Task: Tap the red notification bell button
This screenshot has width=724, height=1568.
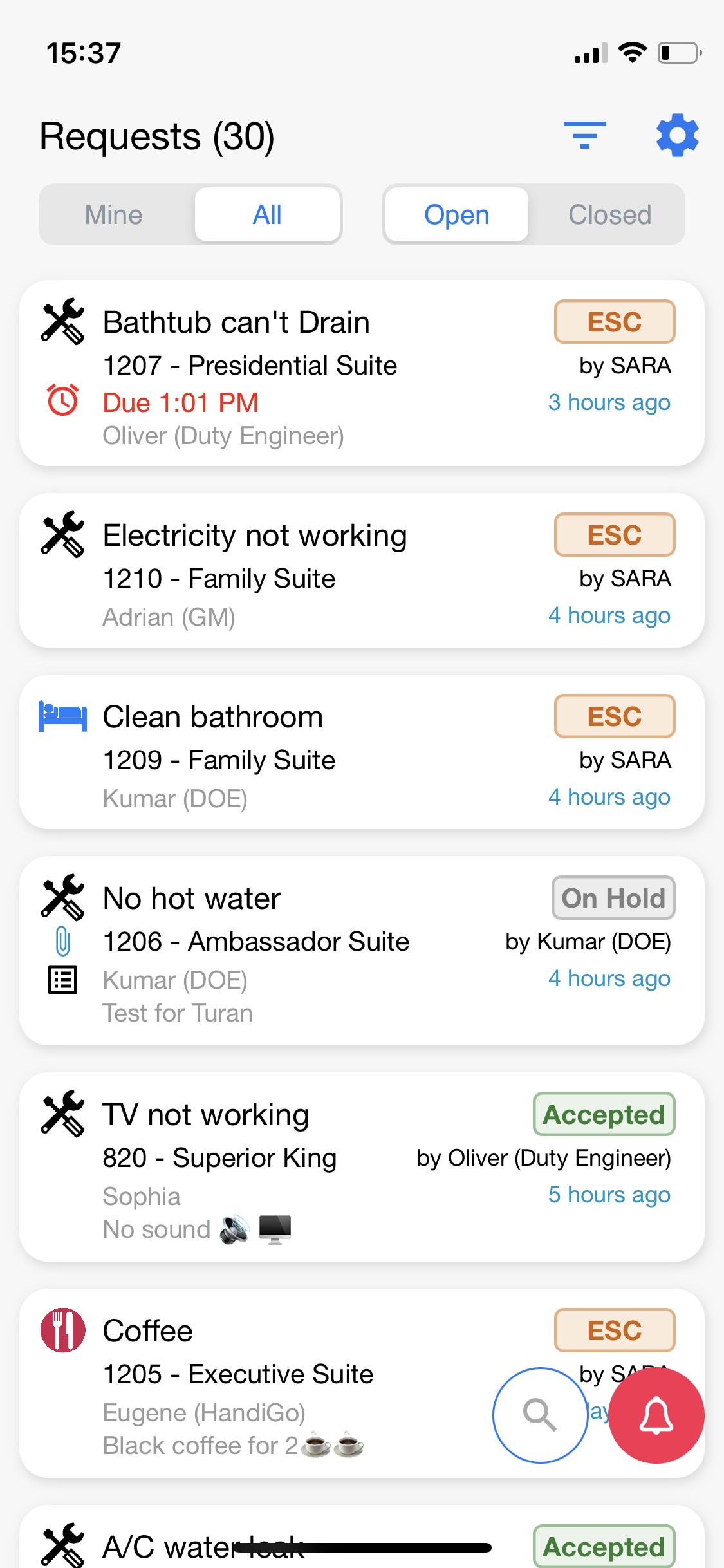Action: click(656, 1415)
